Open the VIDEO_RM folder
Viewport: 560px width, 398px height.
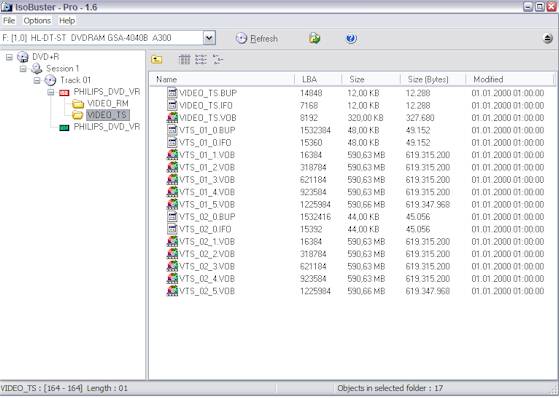[108, 104]
